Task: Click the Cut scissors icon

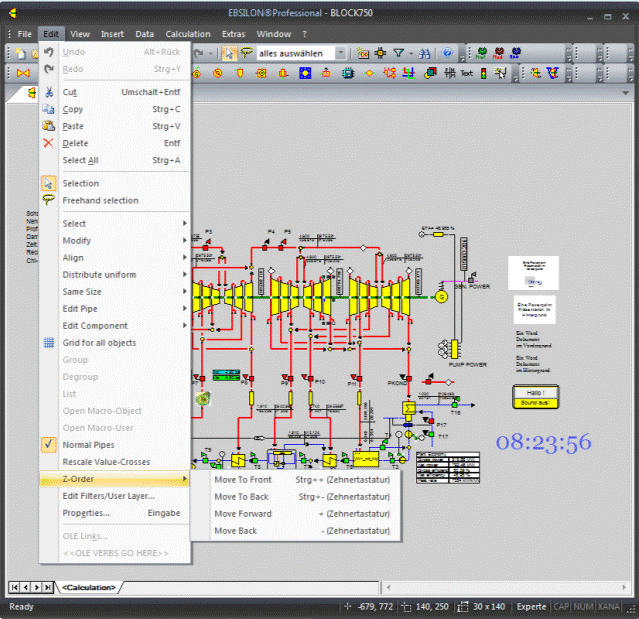Action: click(x=48, y=92)
